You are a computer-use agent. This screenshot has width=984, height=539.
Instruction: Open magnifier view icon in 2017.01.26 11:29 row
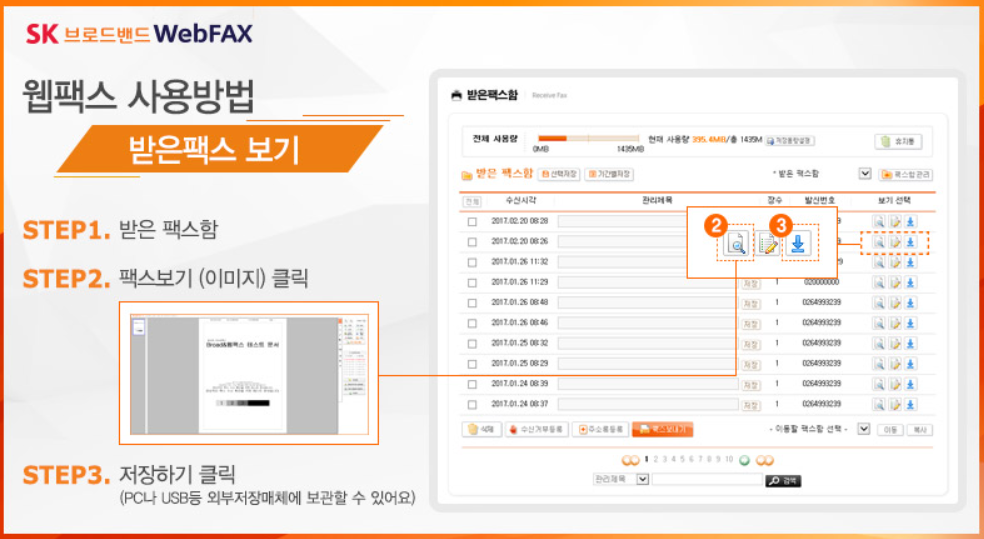click(879, 282)
